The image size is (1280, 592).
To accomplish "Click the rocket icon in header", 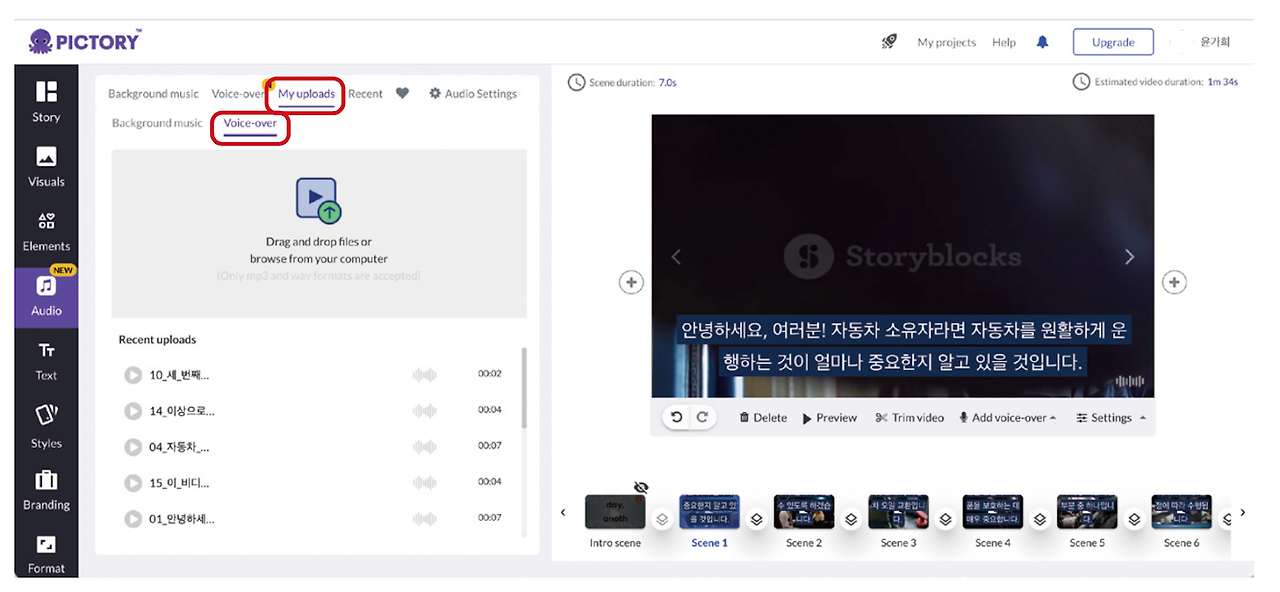I will 889,42.
